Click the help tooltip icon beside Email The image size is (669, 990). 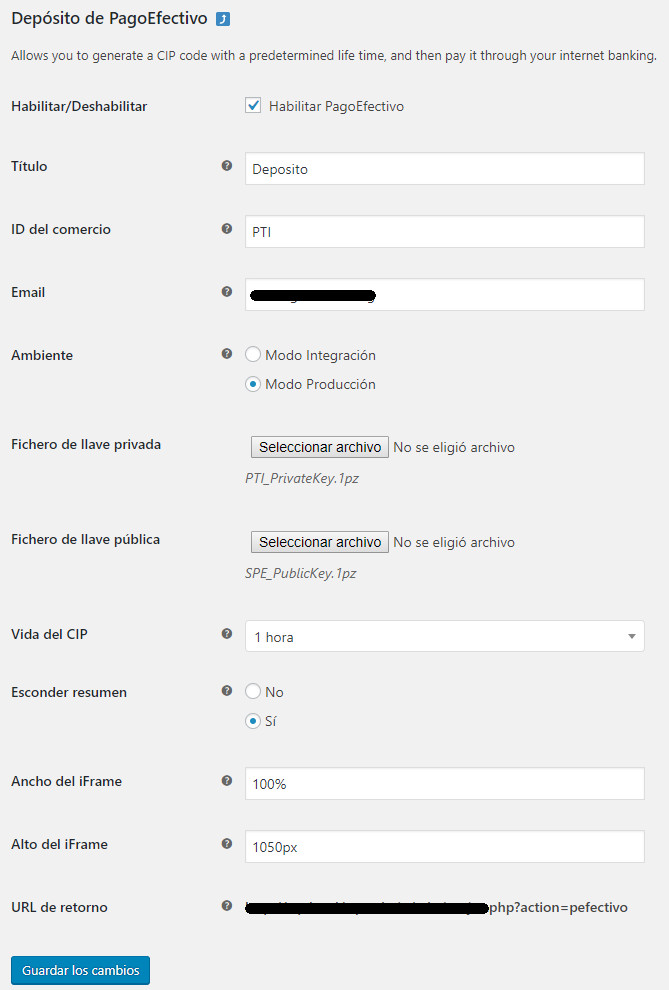coord(227,292)
